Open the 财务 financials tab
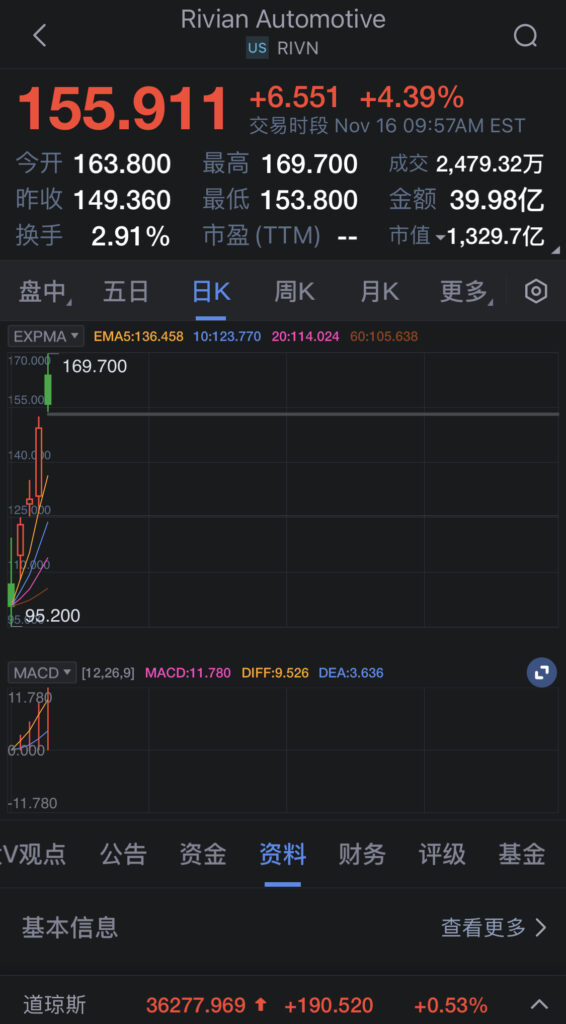Image resolution: width=566 pixels, height=1024 pixels. [362, 854]
